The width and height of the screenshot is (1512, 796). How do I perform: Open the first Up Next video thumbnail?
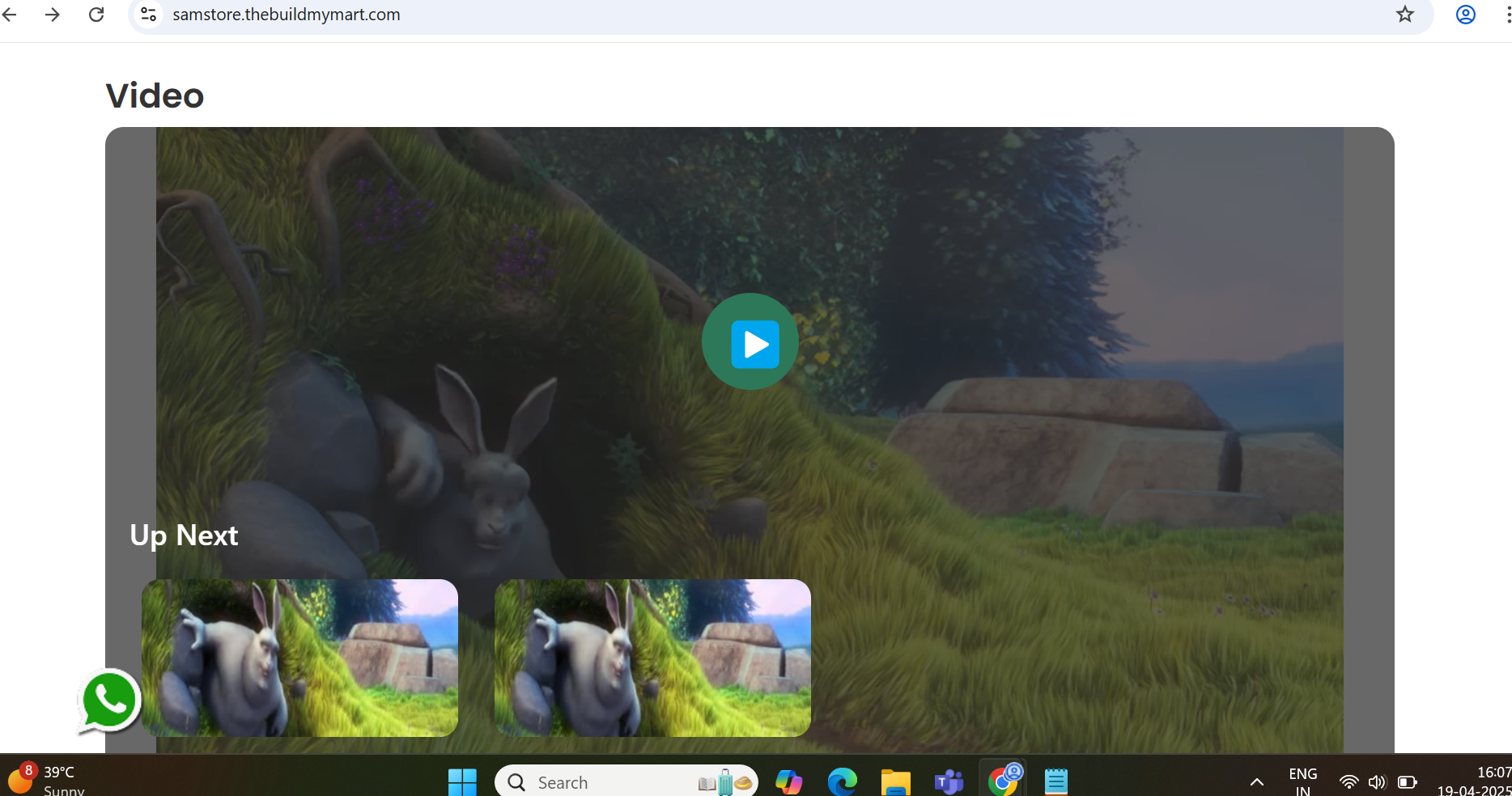[299, 658]
